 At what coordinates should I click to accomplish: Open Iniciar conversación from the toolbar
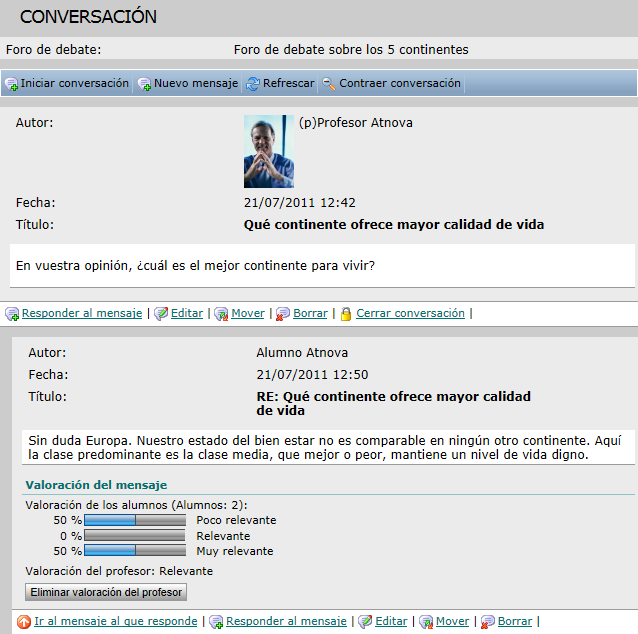coord(74,83)
